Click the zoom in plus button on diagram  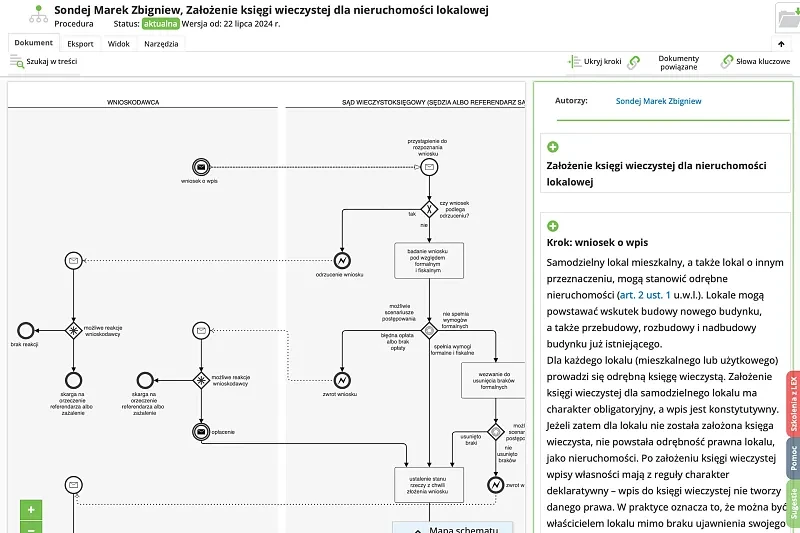(x=31, y=510)
